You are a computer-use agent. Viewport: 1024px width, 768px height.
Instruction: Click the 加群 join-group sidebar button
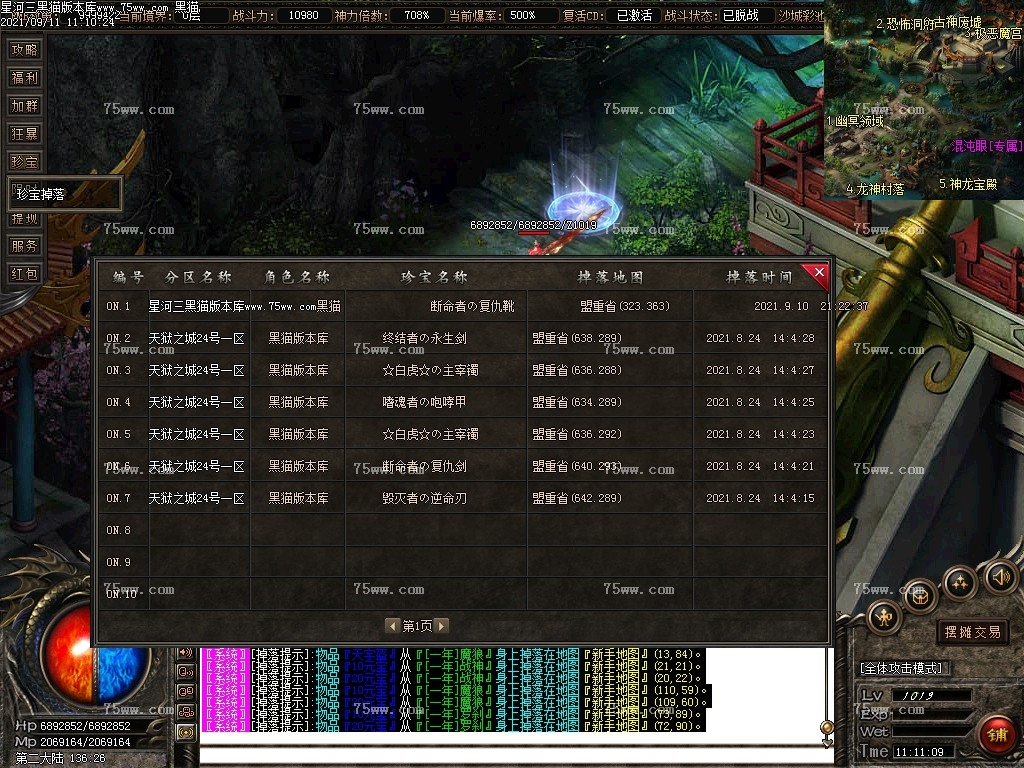24,106
